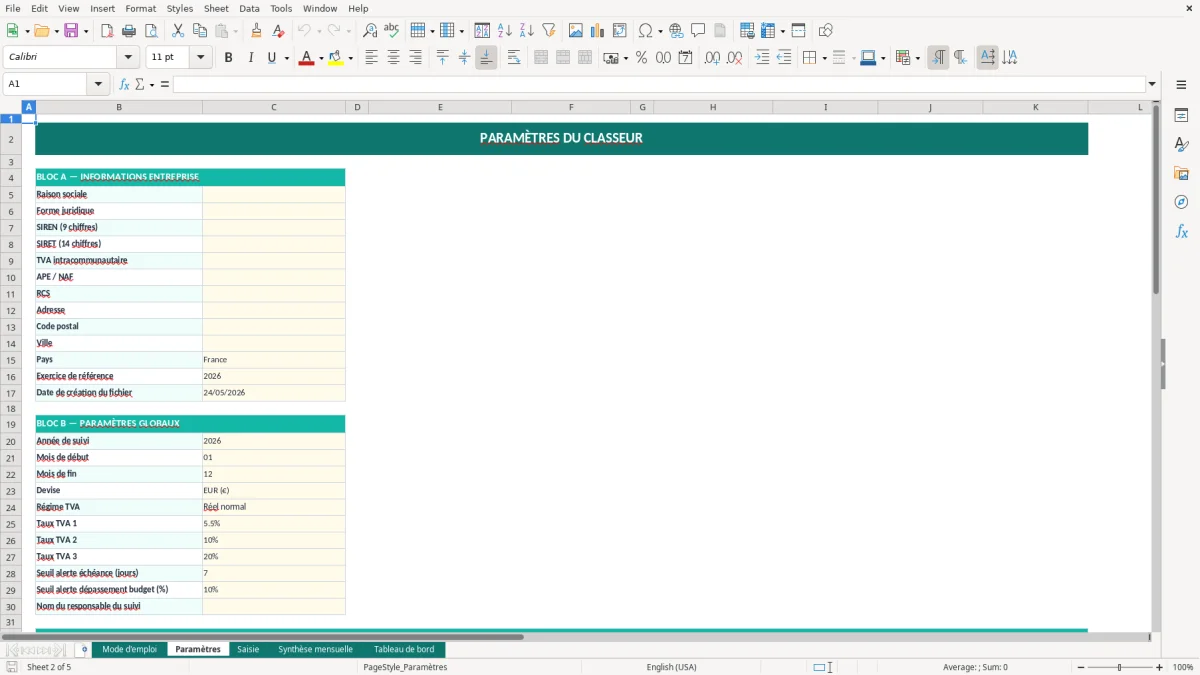Open the Styles menu
Viewport: 1200px width, 675px height.
pyautogui.click(x=180, y=8)
